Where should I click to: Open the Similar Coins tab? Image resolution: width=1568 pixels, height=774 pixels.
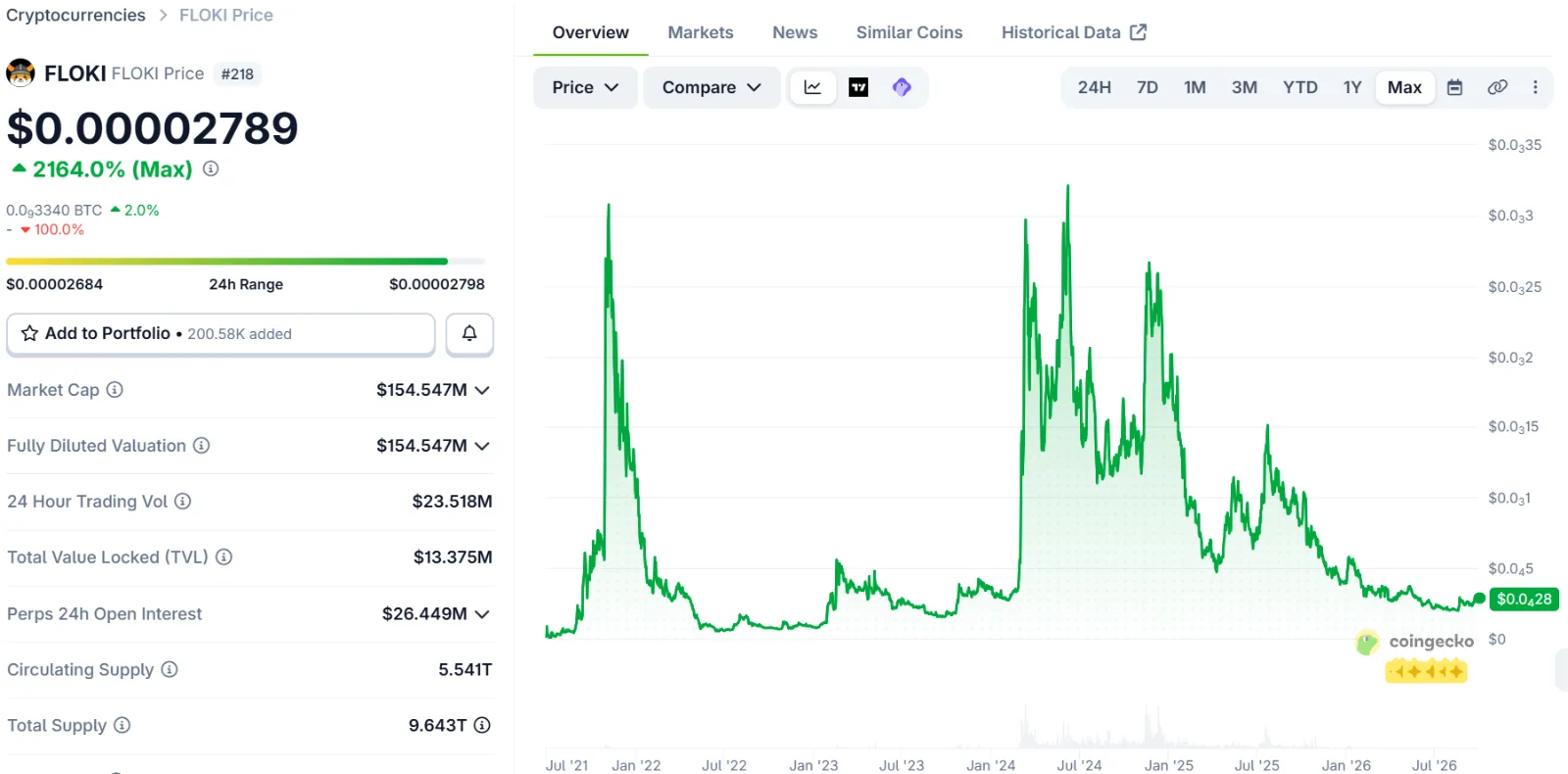(x=909, y=32)
